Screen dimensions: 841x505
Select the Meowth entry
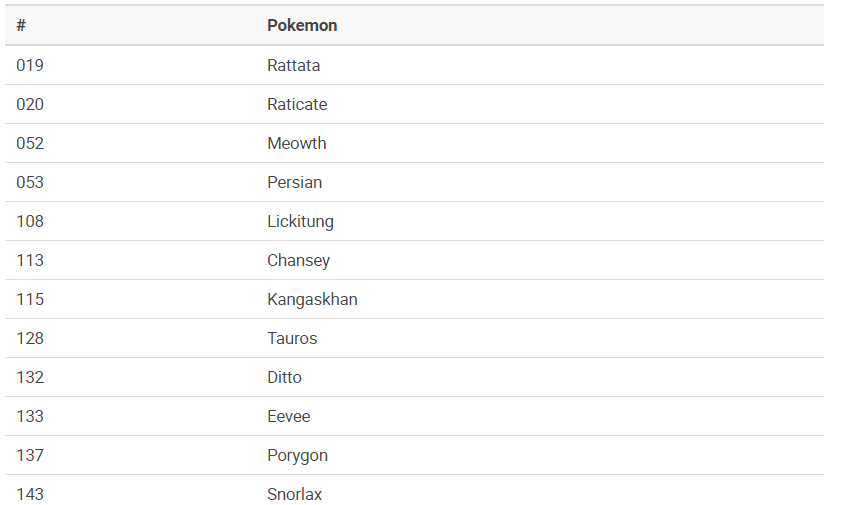coord(296,143)
